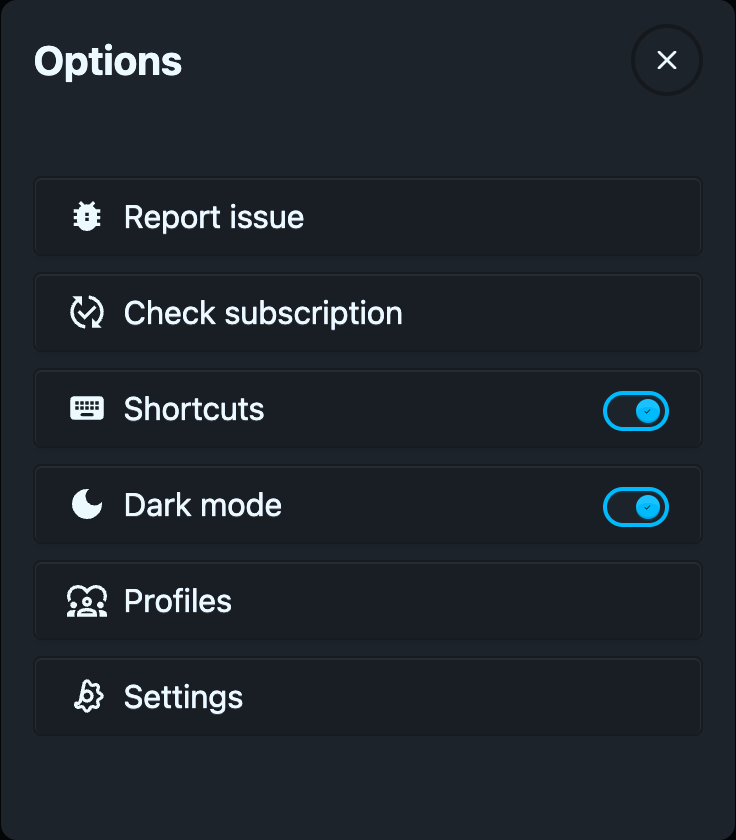736x840 pixels.
Task: Disable the Dark mode toggle switch
Action: click(636, 507)
